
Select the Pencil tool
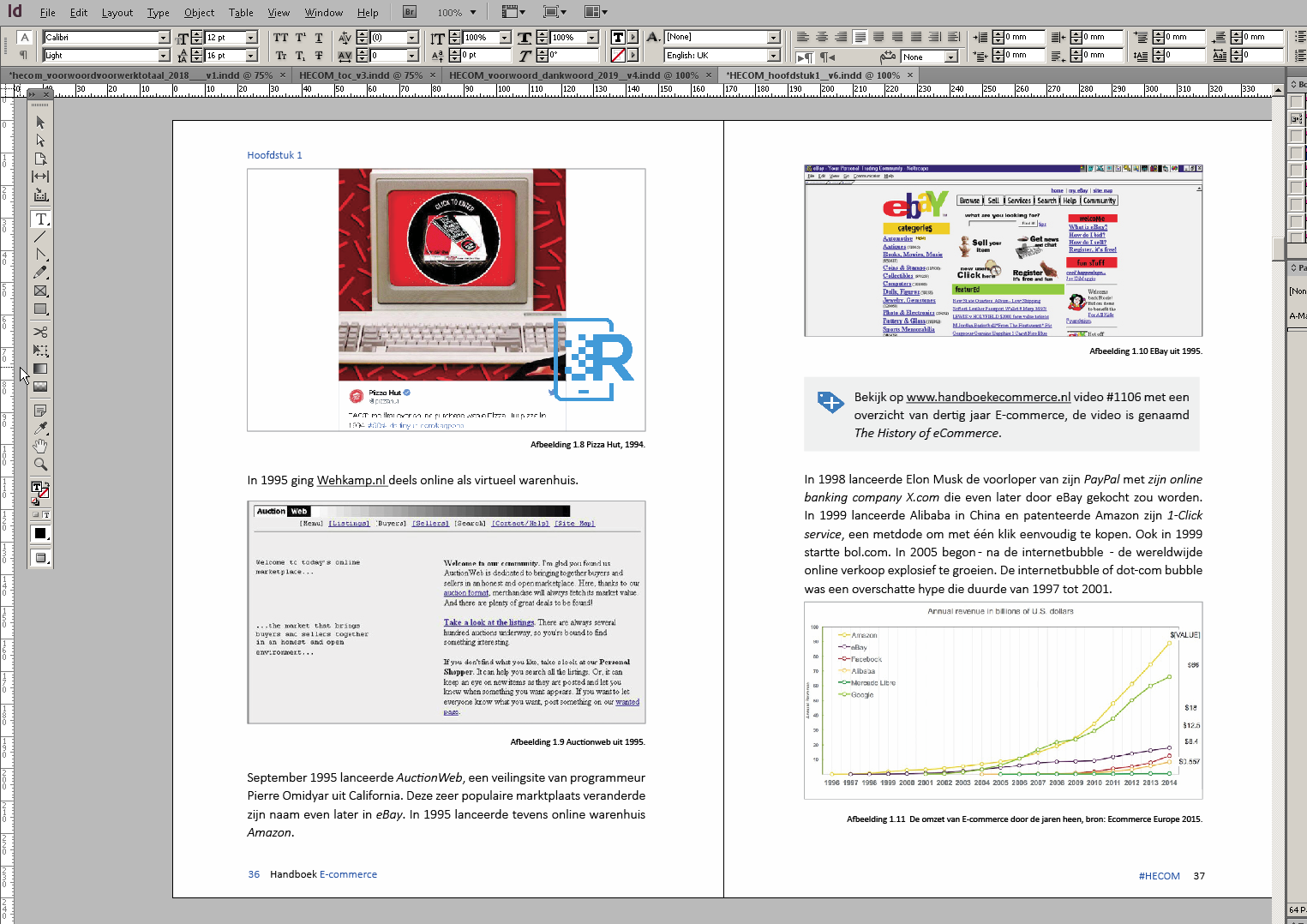point(40,273)
